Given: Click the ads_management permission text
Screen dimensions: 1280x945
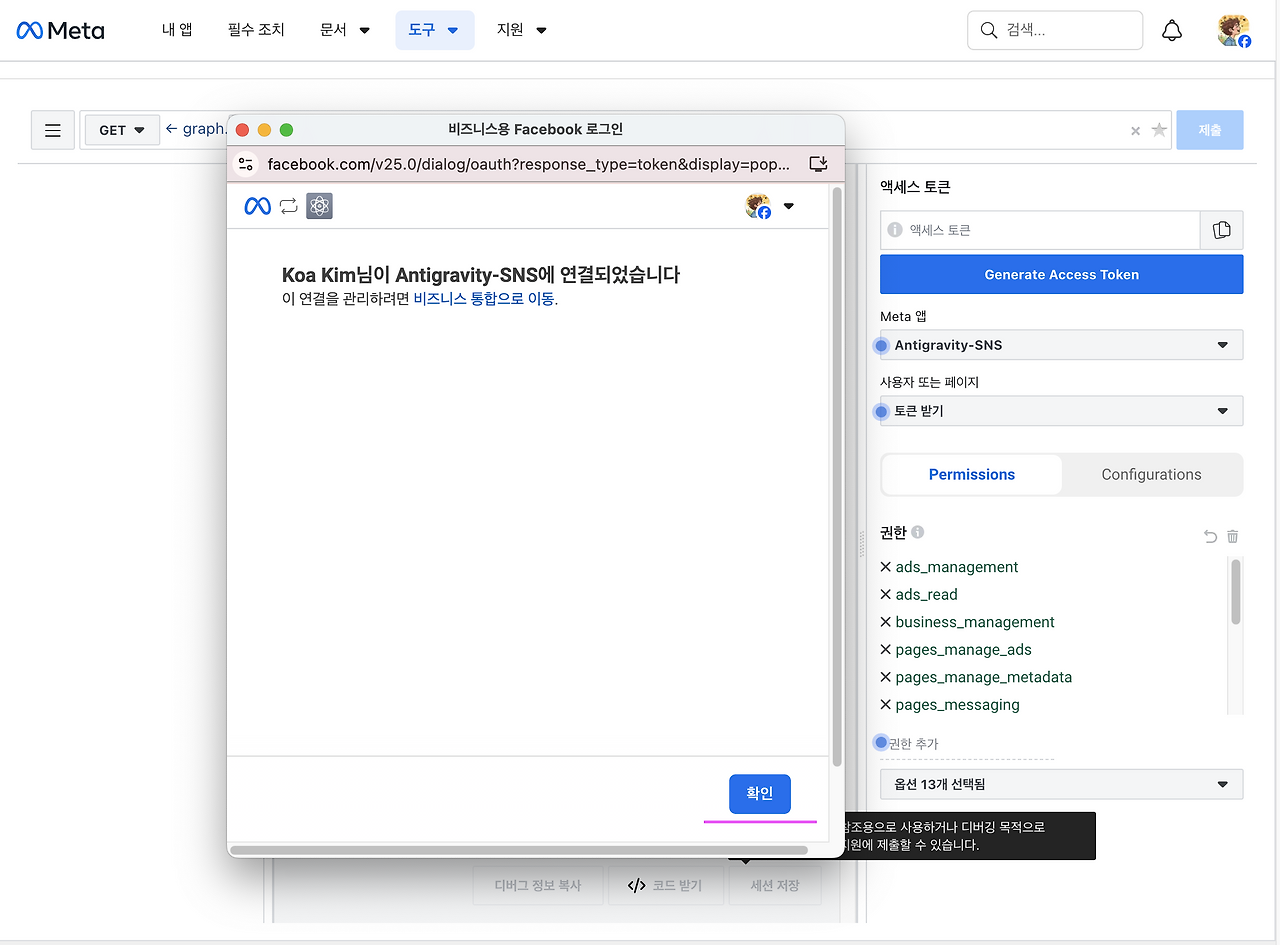Looking at the screenshot, I should click(x=957, y=567).
